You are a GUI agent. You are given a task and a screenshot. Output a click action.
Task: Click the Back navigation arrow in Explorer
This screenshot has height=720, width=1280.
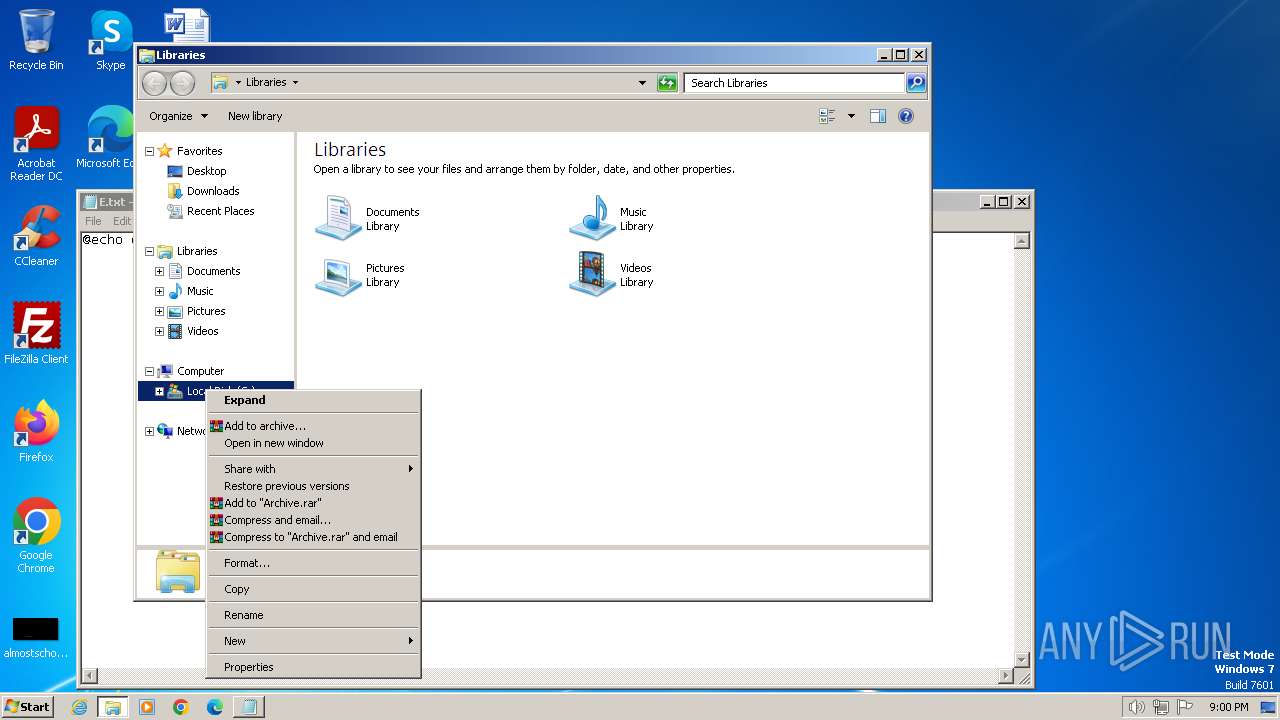point(154,83)
